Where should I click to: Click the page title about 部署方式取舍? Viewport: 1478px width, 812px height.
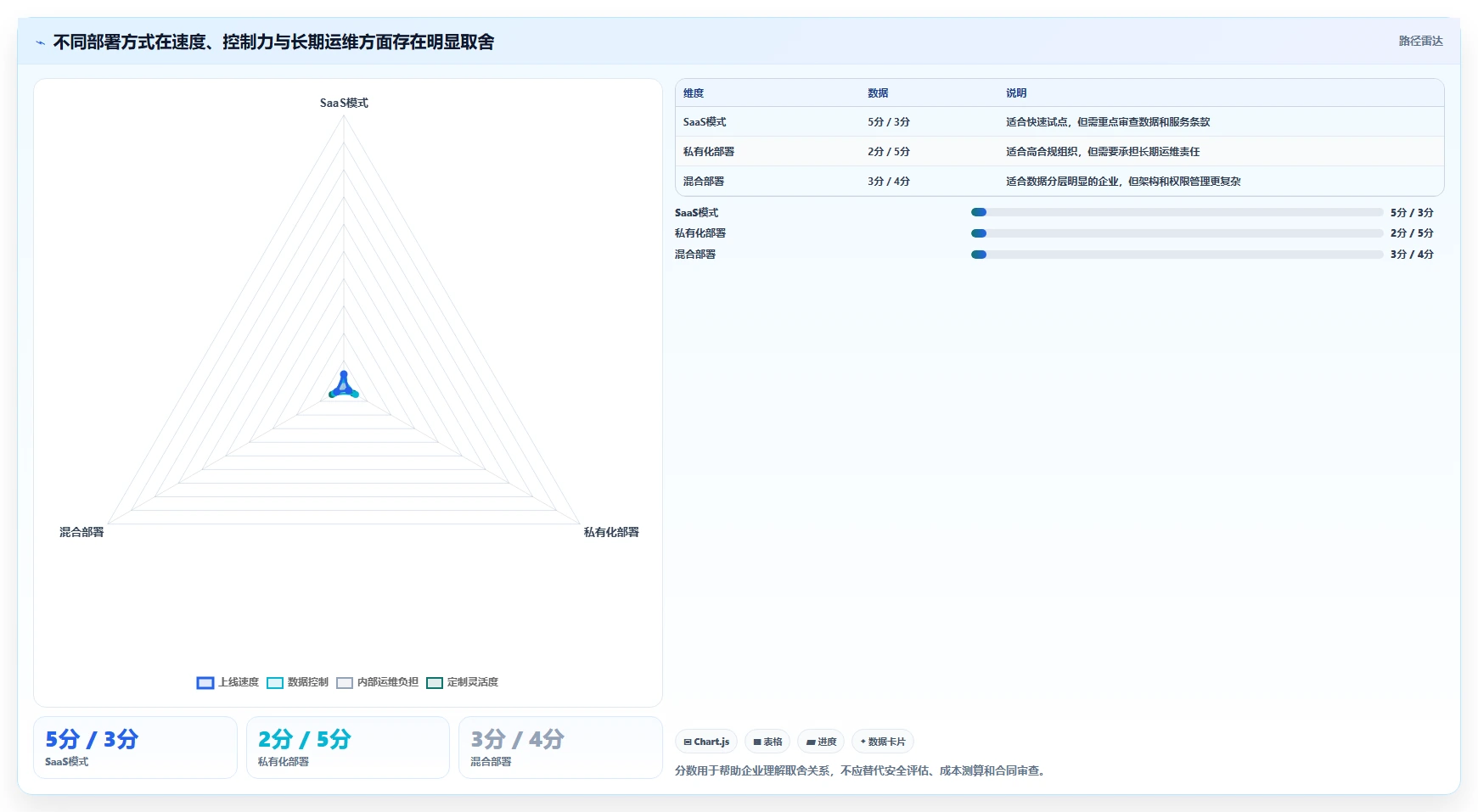point(273,42)
